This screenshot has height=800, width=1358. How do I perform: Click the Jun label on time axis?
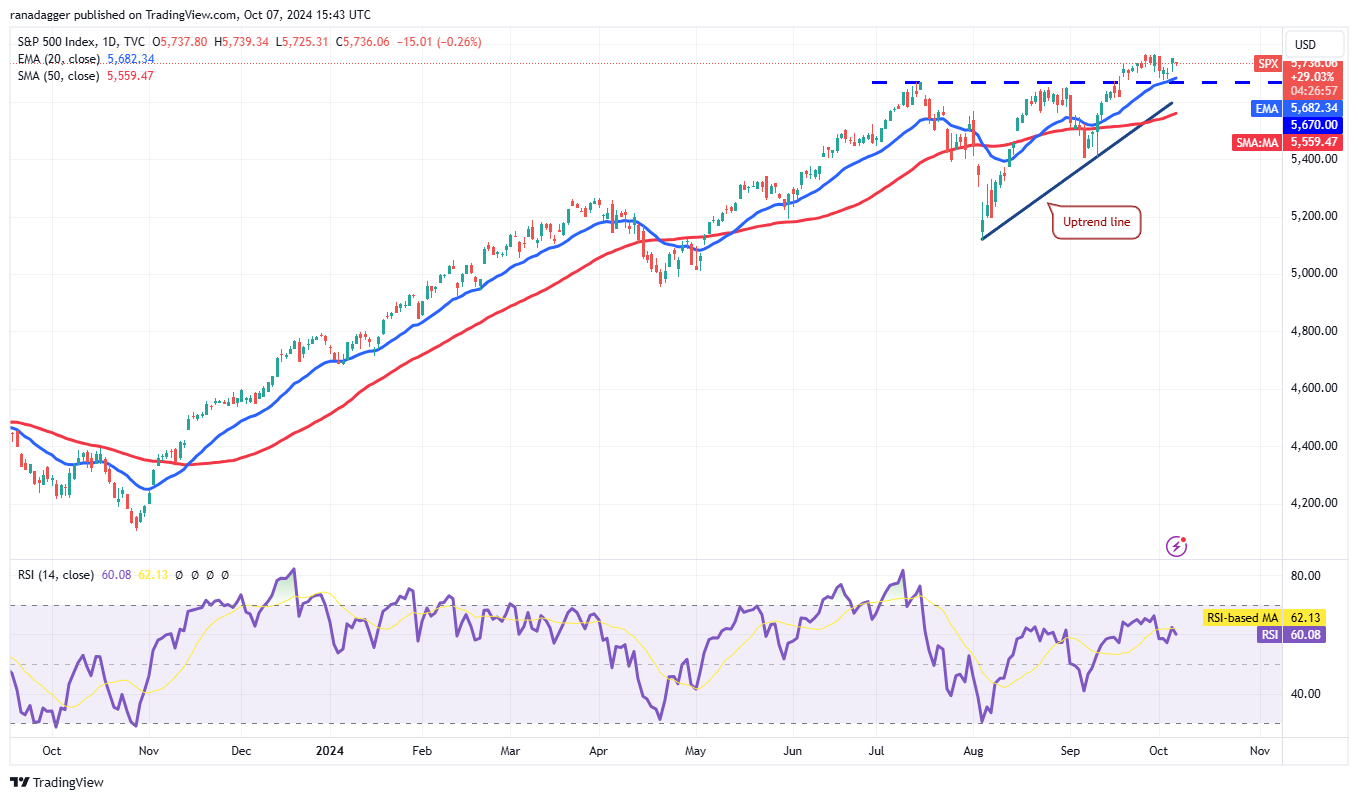(x=793, y=750)
